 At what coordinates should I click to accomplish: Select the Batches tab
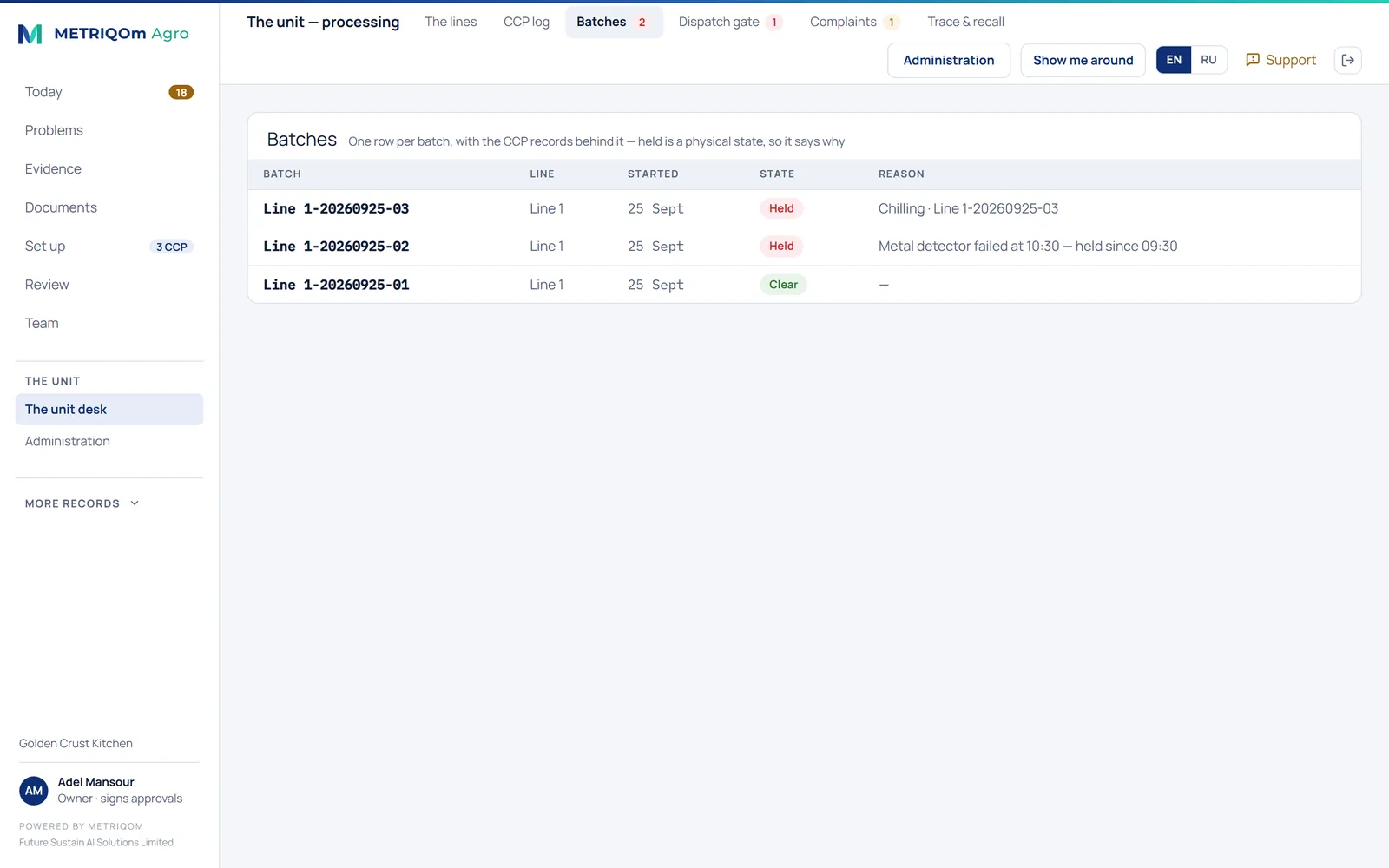(x=614, y=22)
